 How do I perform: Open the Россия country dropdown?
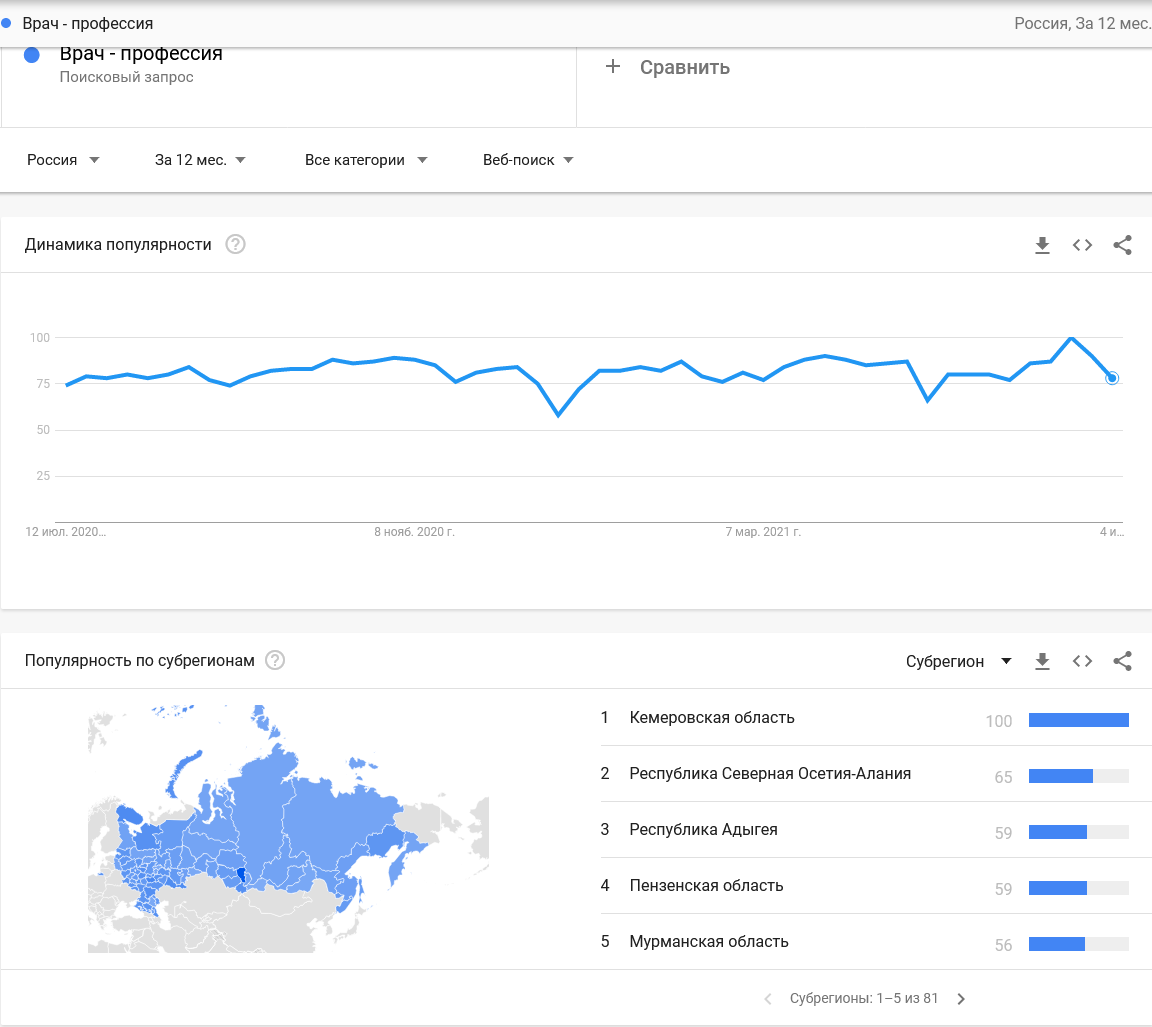(63, 160)
